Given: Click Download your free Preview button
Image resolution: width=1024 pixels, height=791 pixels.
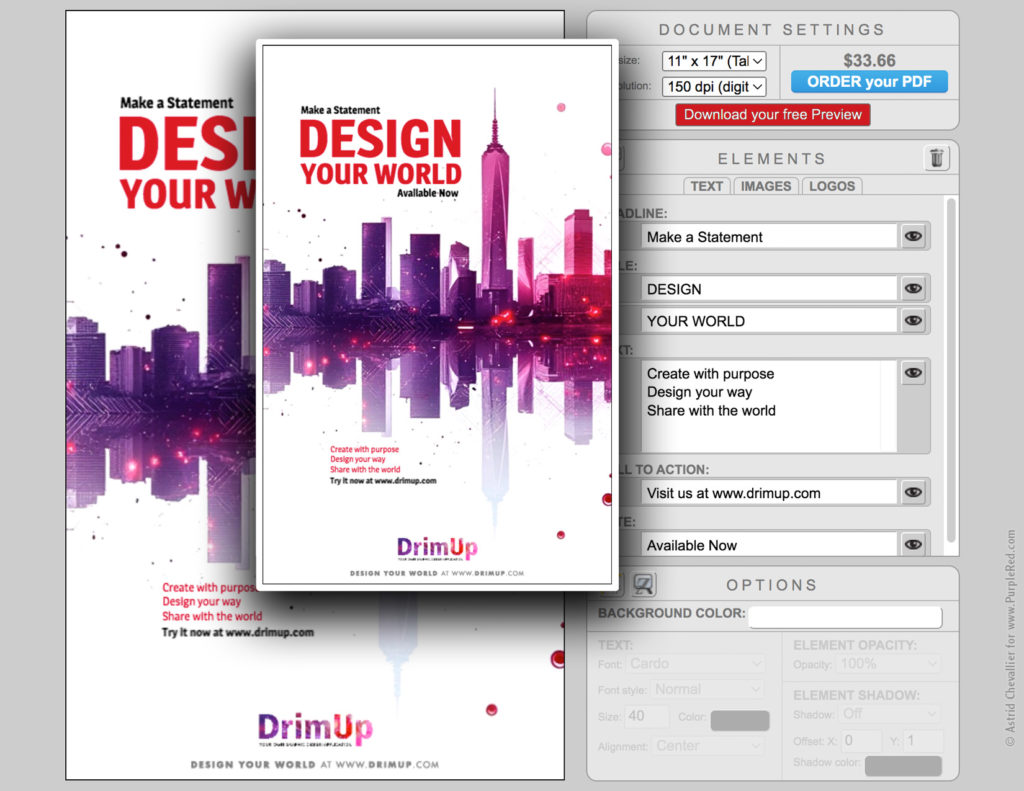Looking at the screenshot, I should pyautogui.click(x=773, y=115).
